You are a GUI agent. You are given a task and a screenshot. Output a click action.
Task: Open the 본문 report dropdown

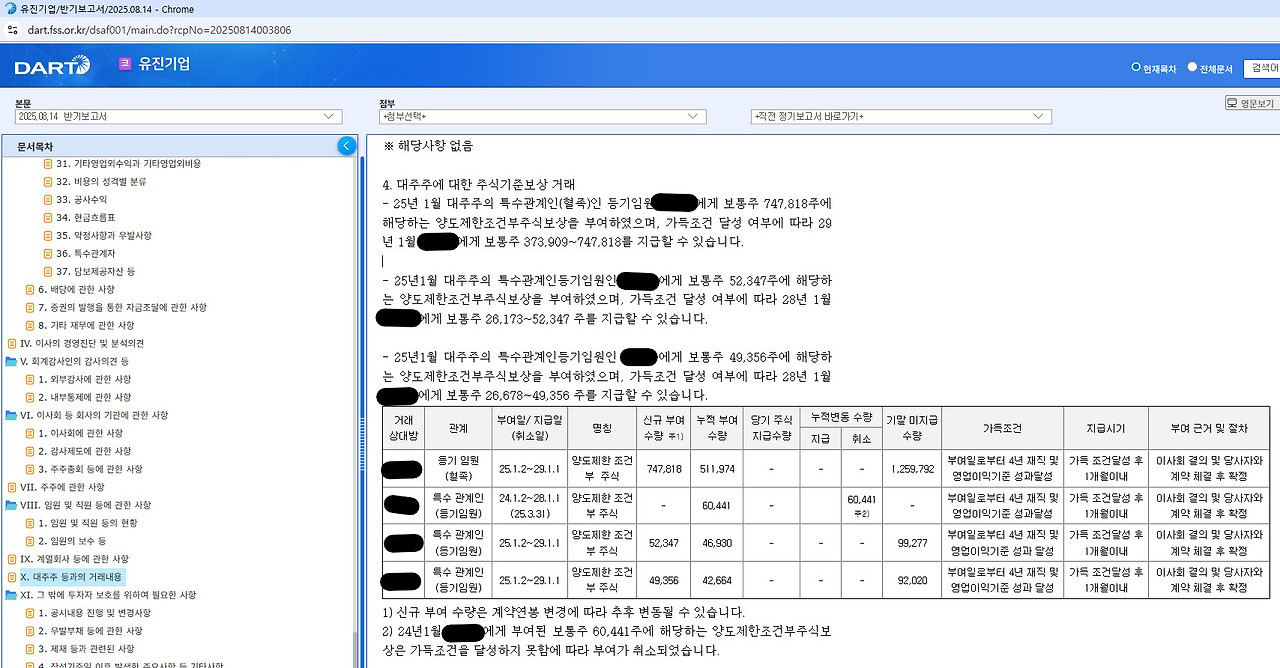[x=174, y=116]
